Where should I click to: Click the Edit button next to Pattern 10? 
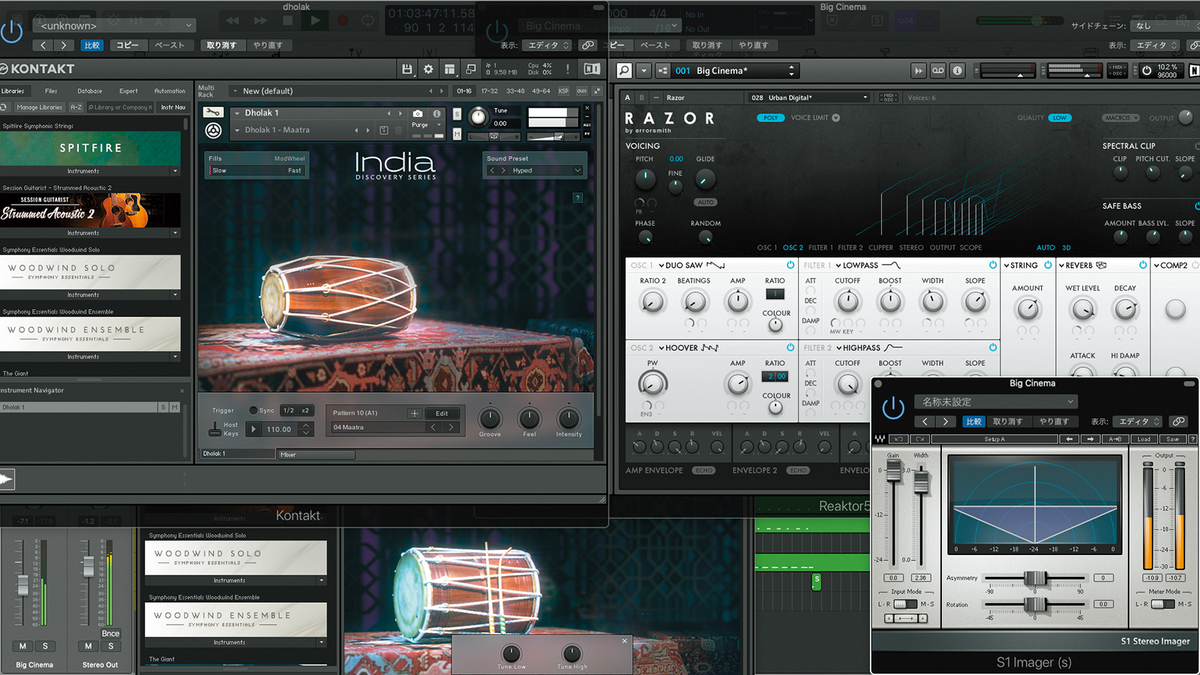[442, 413]
